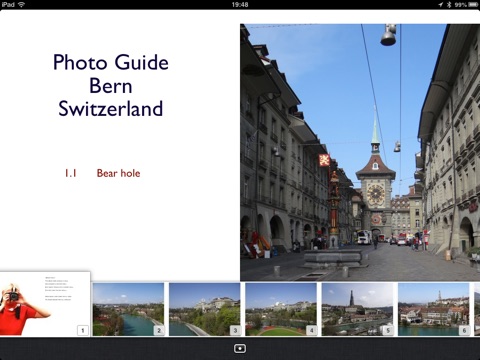The width and height of the screenshot is (480, 360).
Task: Tap the Bern clock tower street photo
Action: coord(360,152)
